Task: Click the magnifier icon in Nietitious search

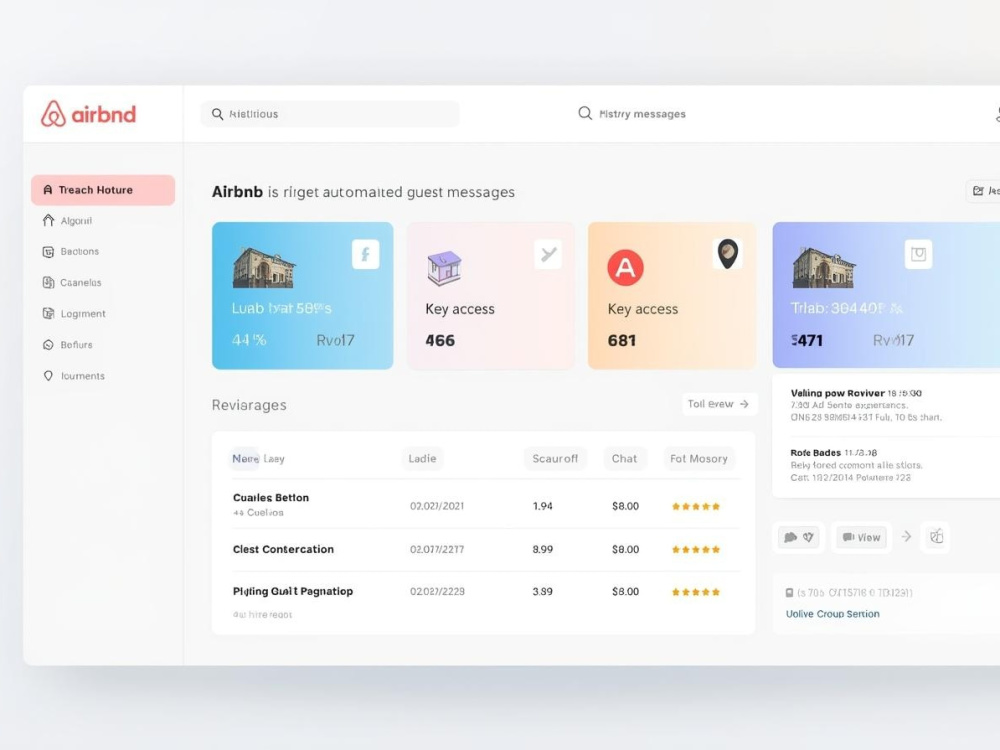Action: coord(217,114)
